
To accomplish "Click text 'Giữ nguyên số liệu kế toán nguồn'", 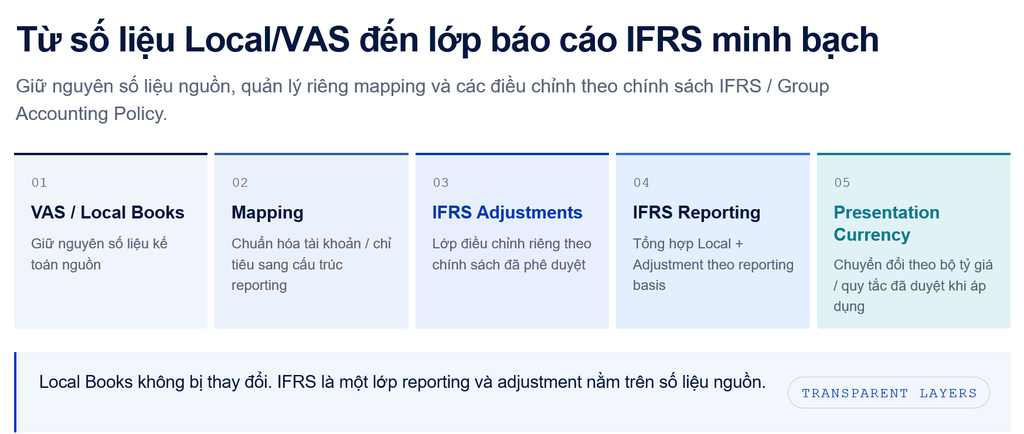I will coord(99,254).
